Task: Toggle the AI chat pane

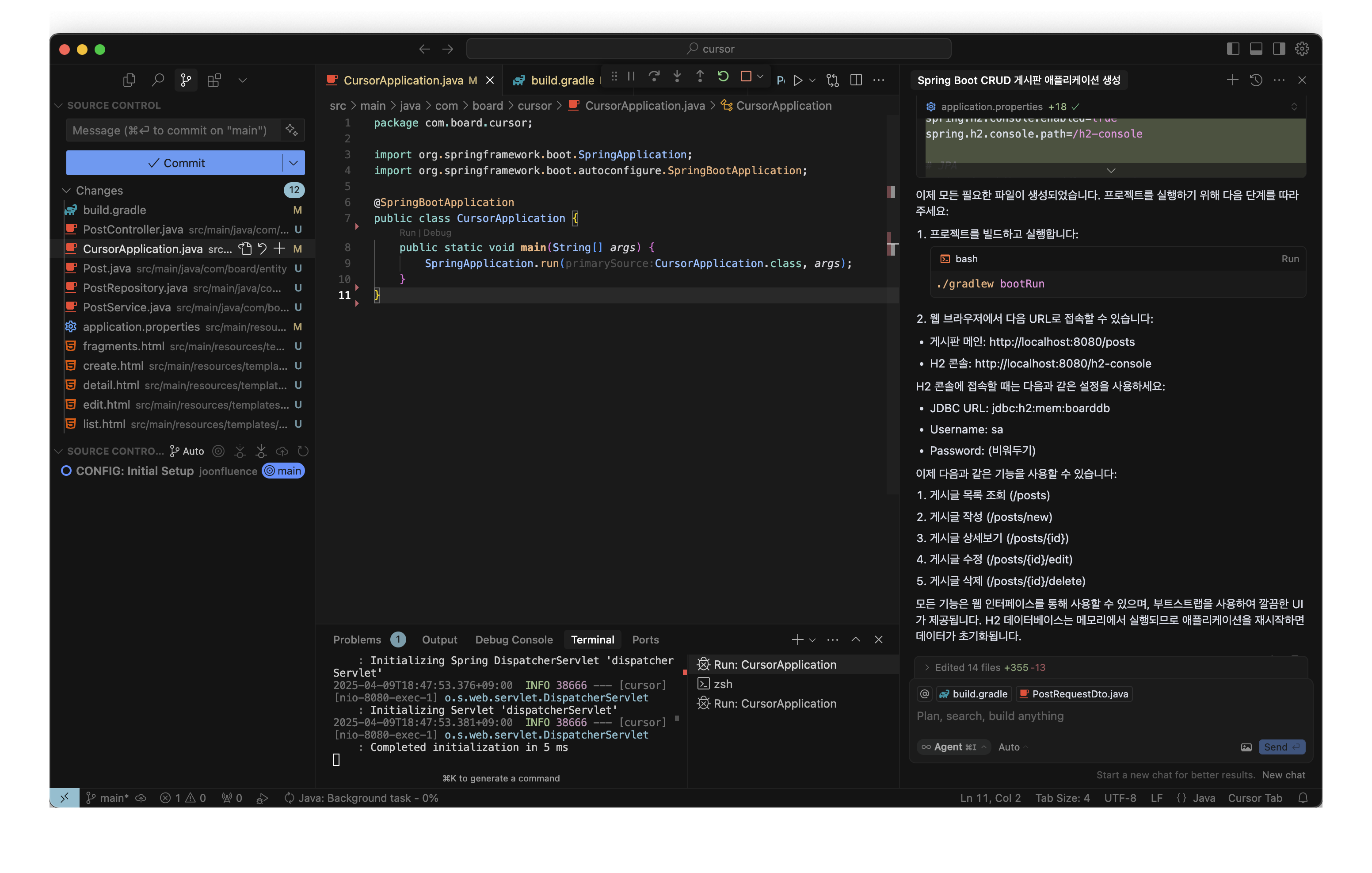Action: (1279, 49)
